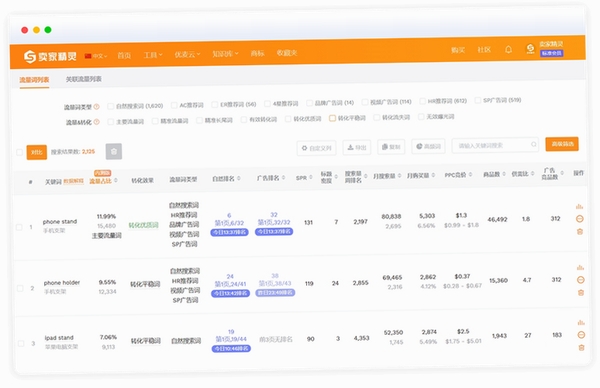The width and height of the screenshot is (600, 388).
Task: Click the search magnifier icon in keyword box
Action: (x=533, y=144)
